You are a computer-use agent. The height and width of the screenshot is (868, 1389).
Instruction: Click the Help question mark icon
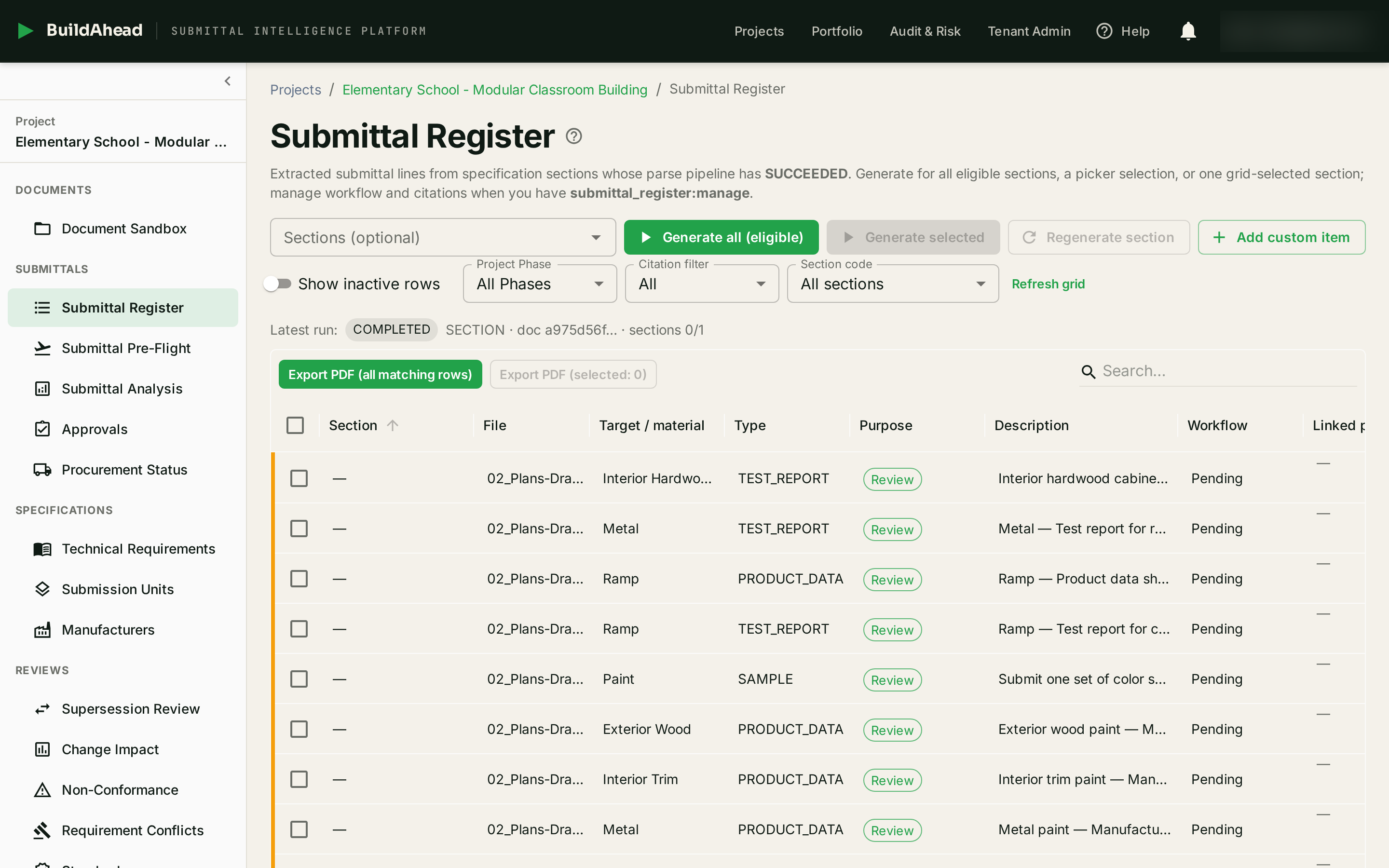point(1104,31)
